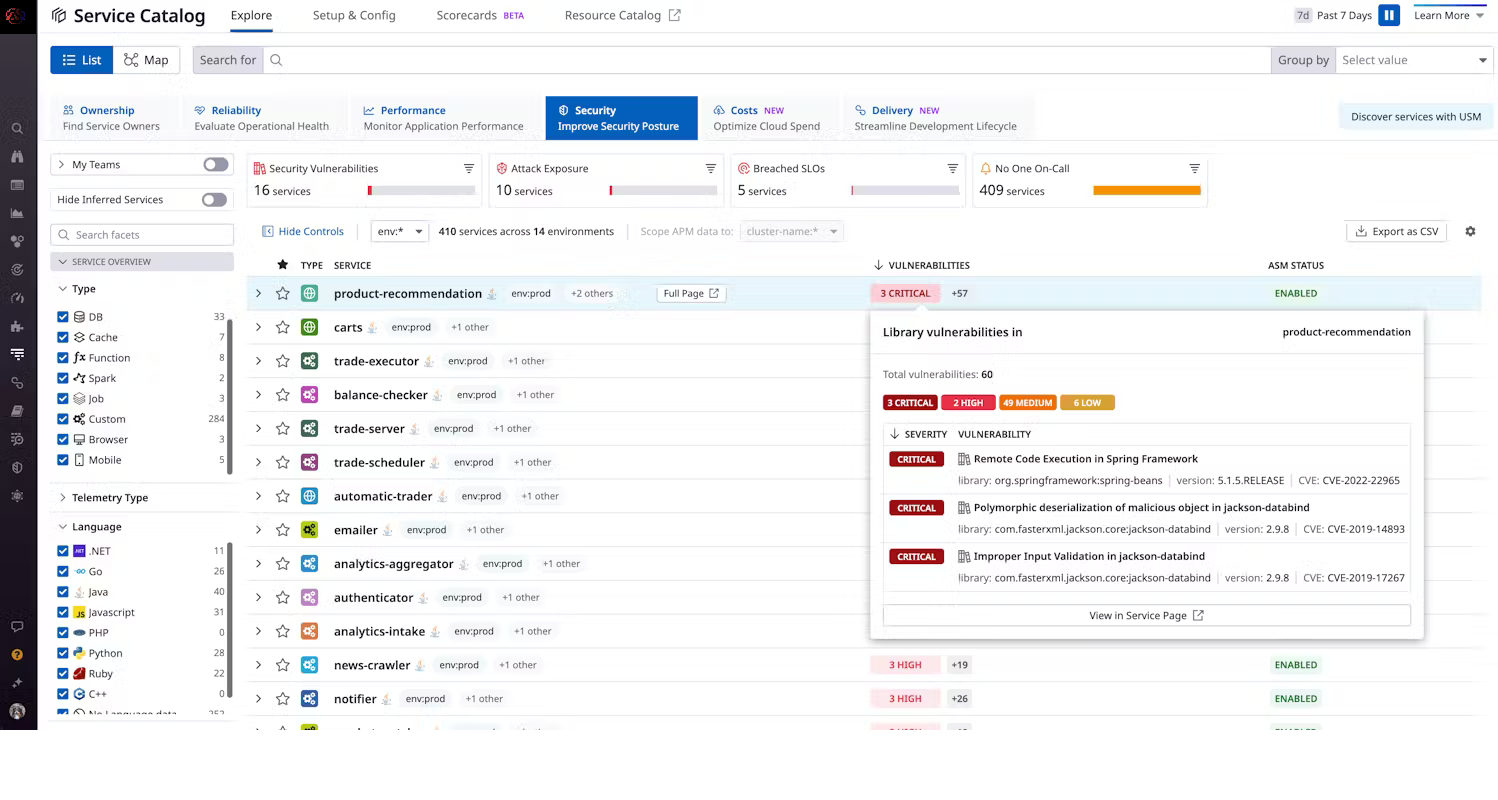Star the notifier service
This screenshot has height=800, width=1498.
click(x=283, y=699)
